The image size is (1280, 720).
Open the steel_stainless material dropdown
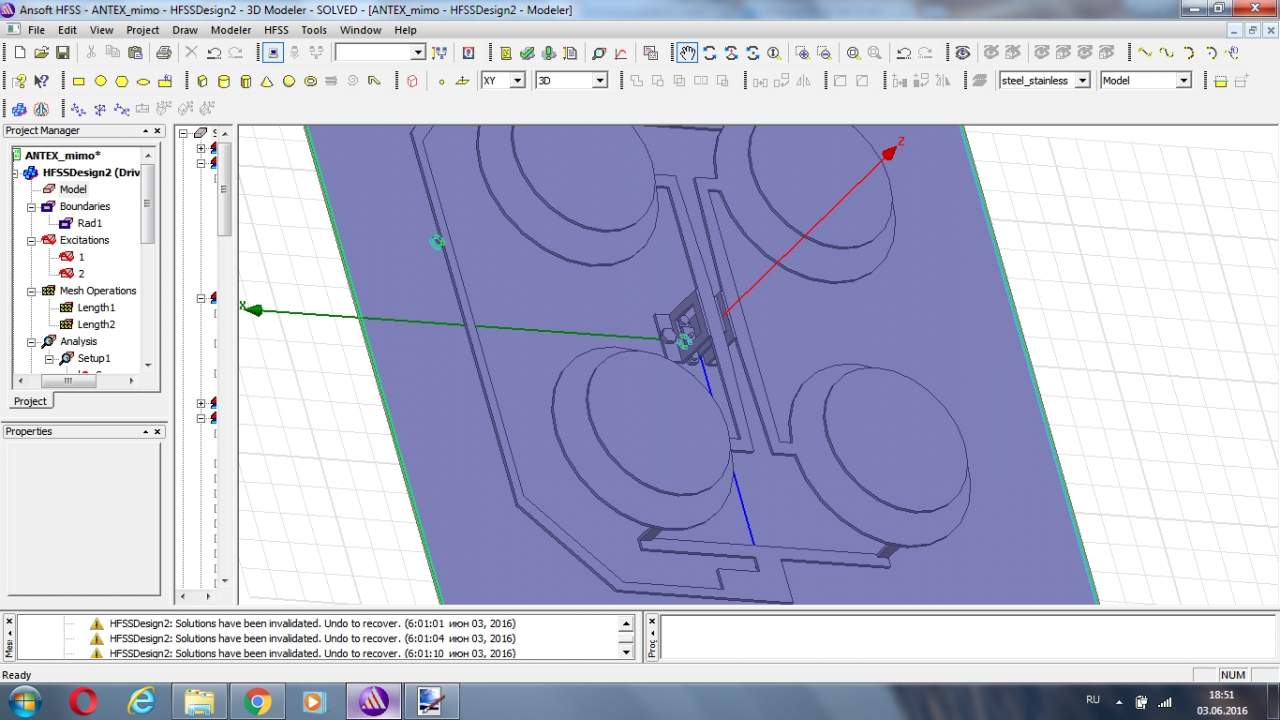coord(1082,81)
